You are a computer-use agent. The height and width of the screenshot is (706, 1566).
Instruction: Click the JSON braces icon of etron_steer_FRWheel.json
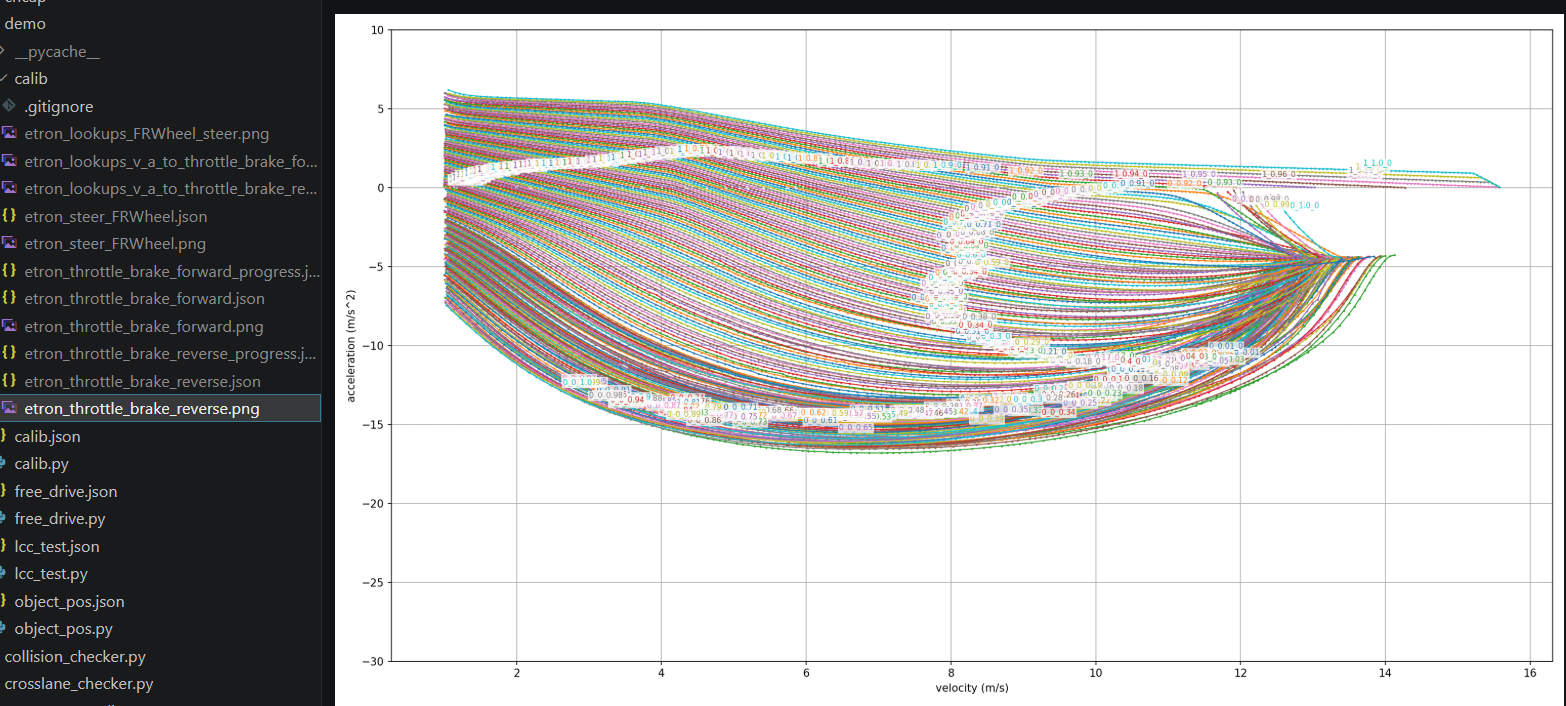point(9,216)
